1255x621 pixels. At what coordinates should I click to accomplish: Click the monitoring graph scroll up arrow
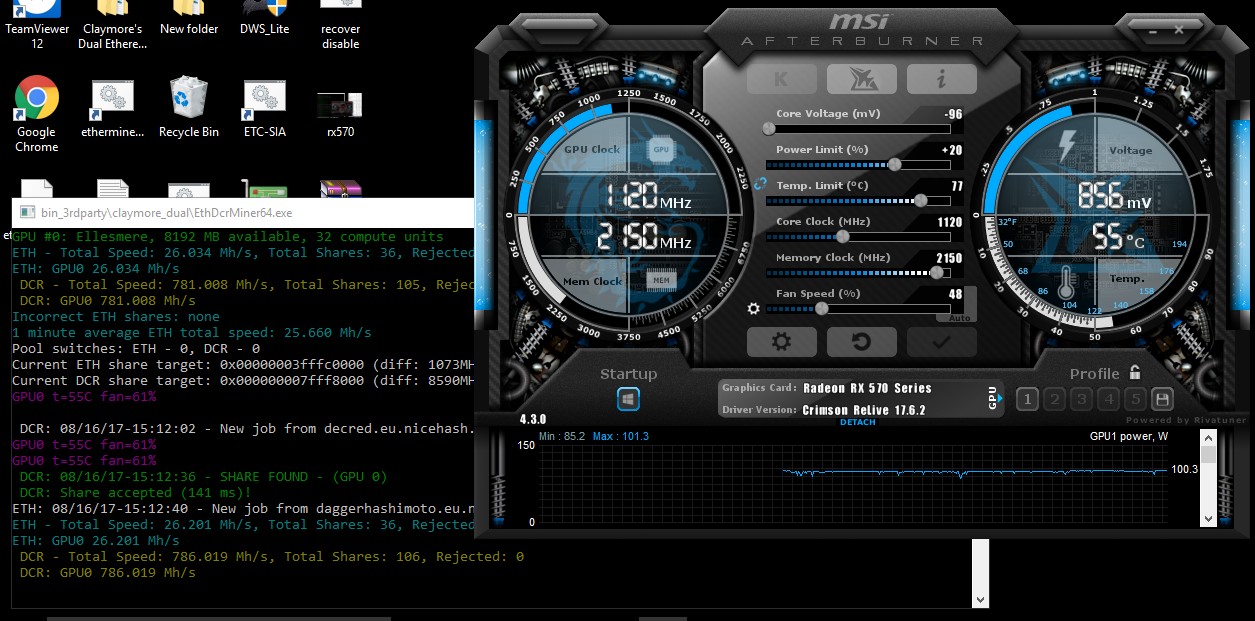click(x=1208, y=437)
